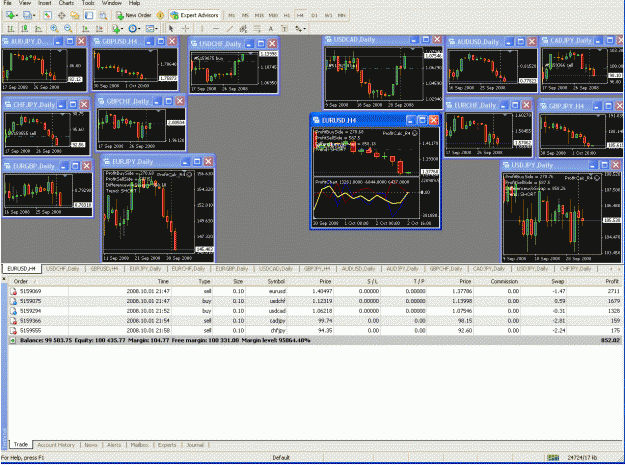Click the New Order button
Viewport: 625px width, 465px height.
click(134, 15)
